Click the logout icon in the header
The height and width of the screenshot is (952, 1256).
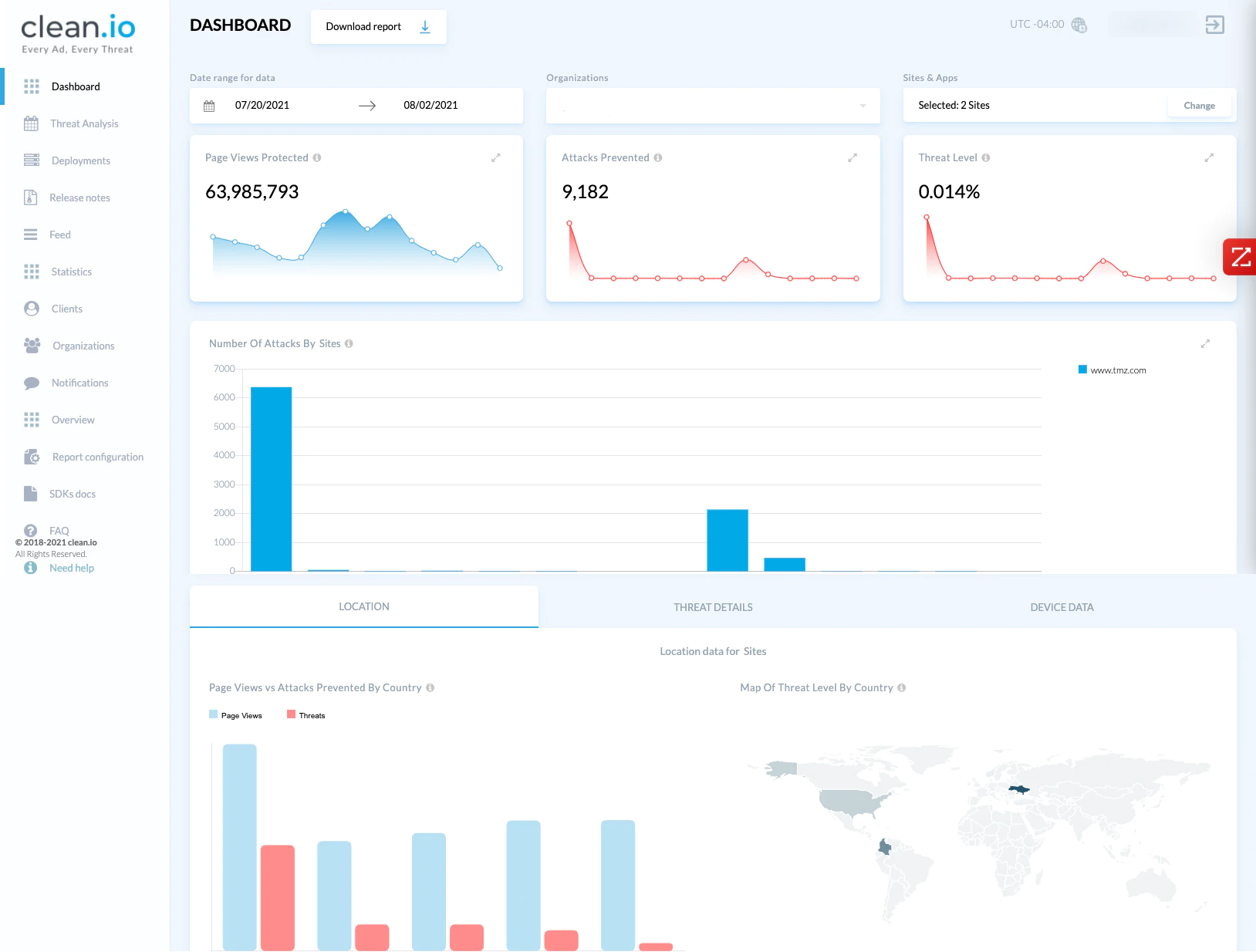pyautogui.click(x=1215, y=25)
